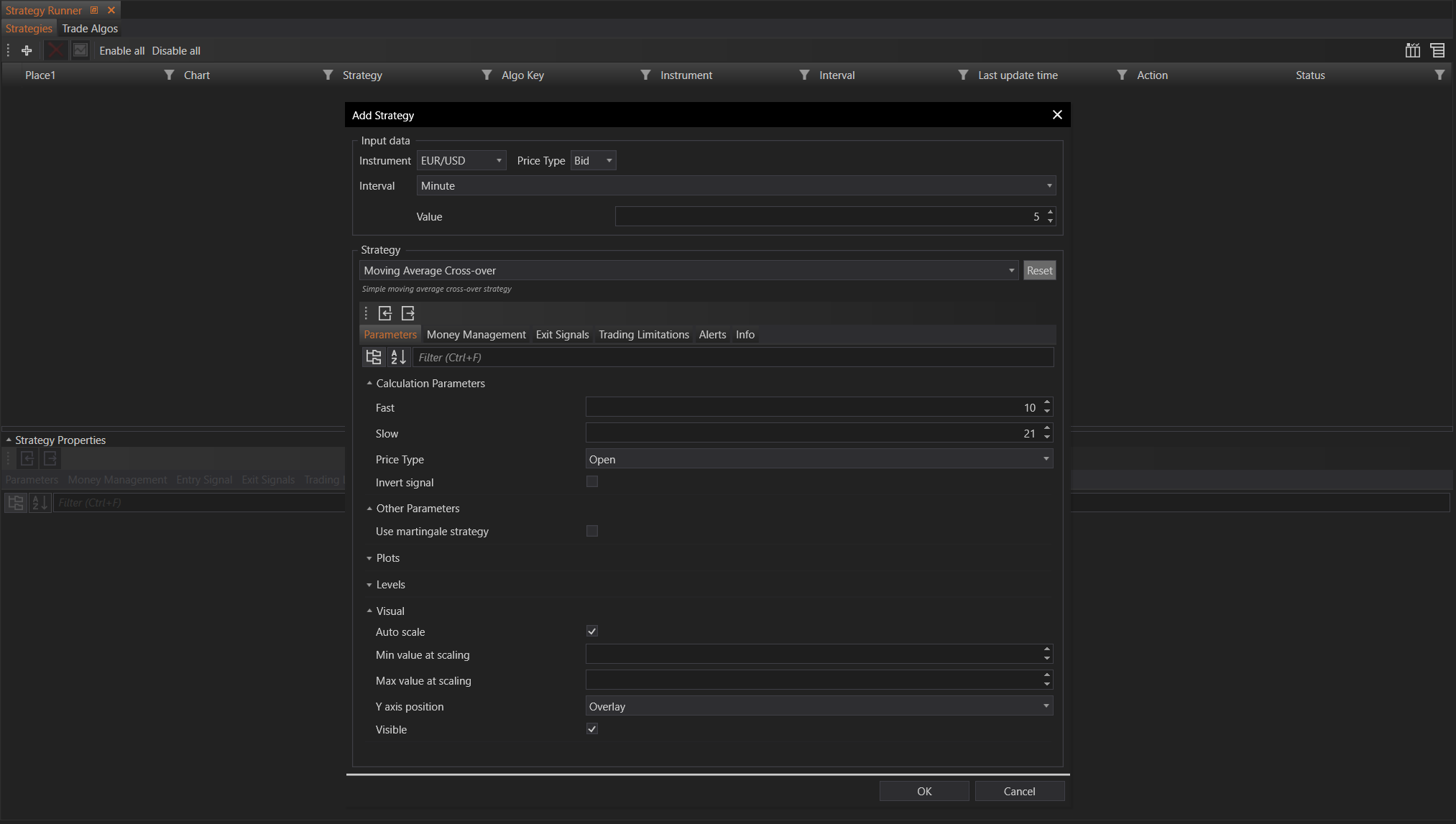Screen dimensions: 1456x824
Task: Uncheck the Auto scale checkbox
Action: (592, 631)
